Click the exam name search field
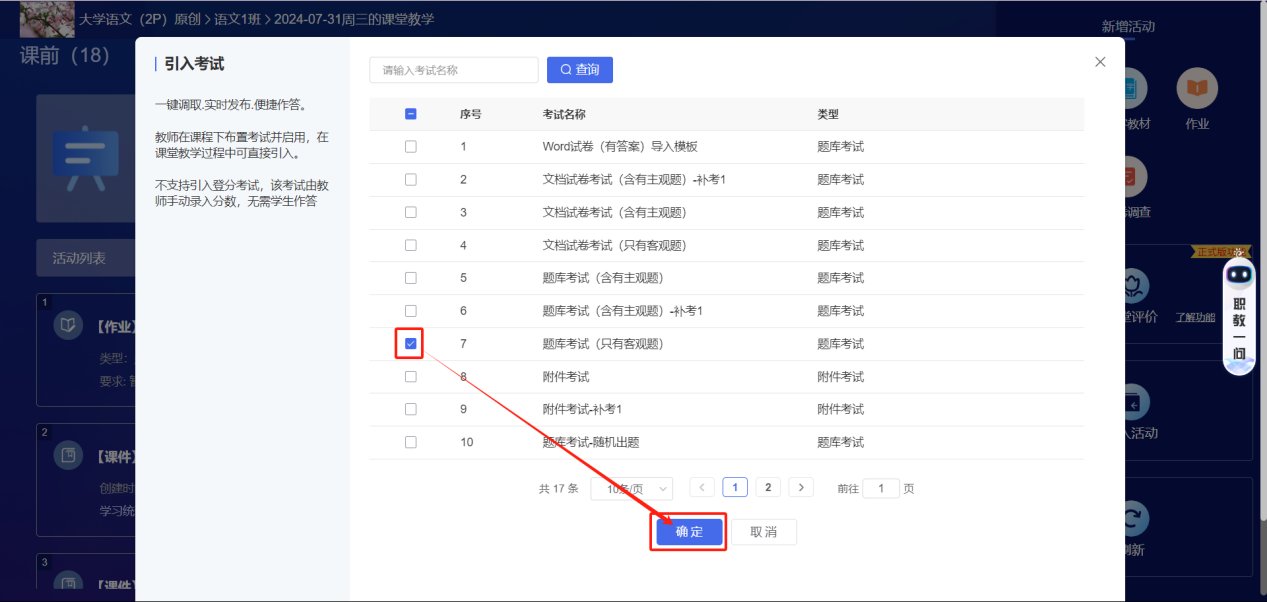1267x602 pixels. click(x=454, y=70)
